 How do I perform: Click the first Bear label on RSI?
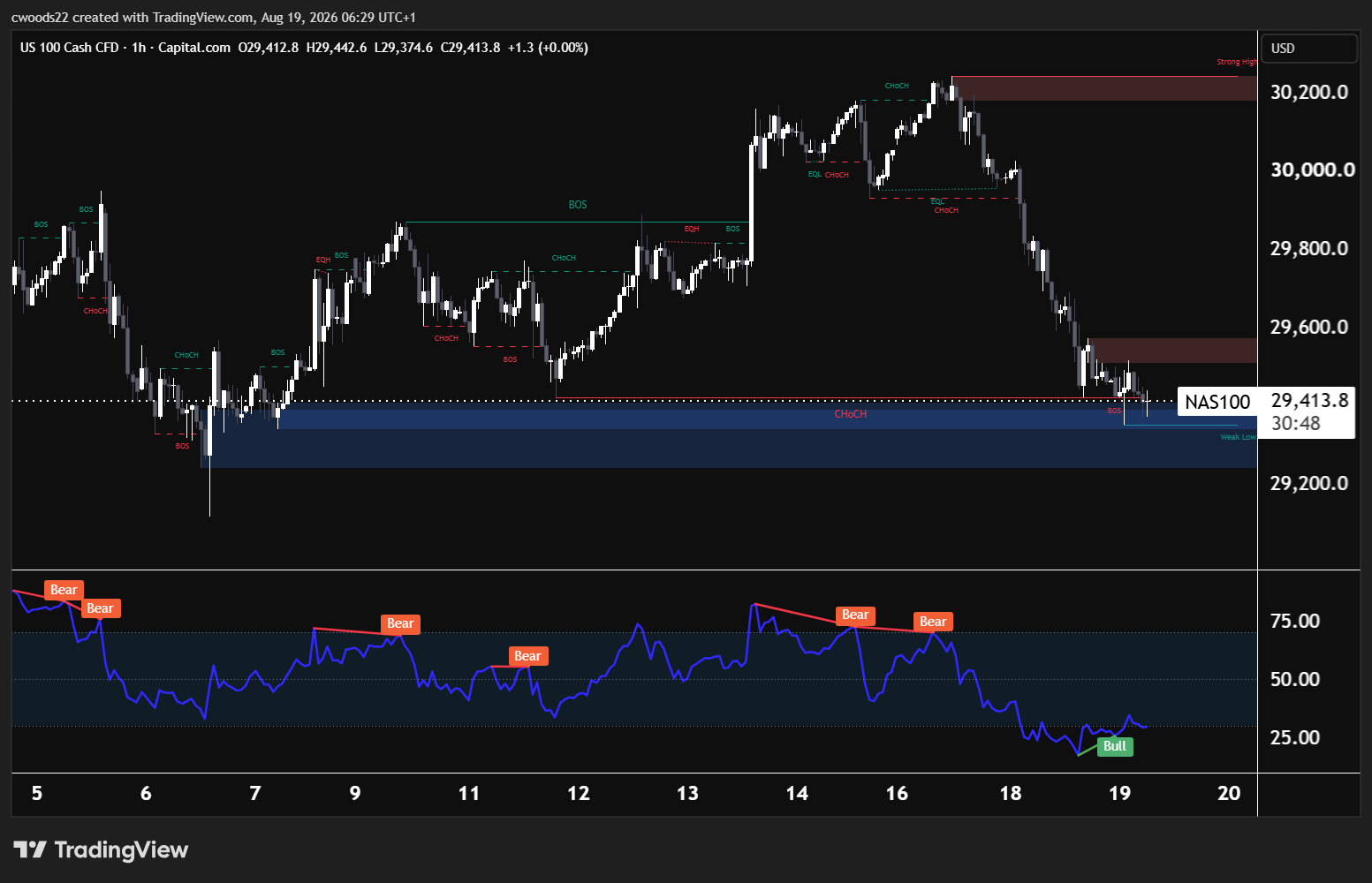click(x=64, y=590)
